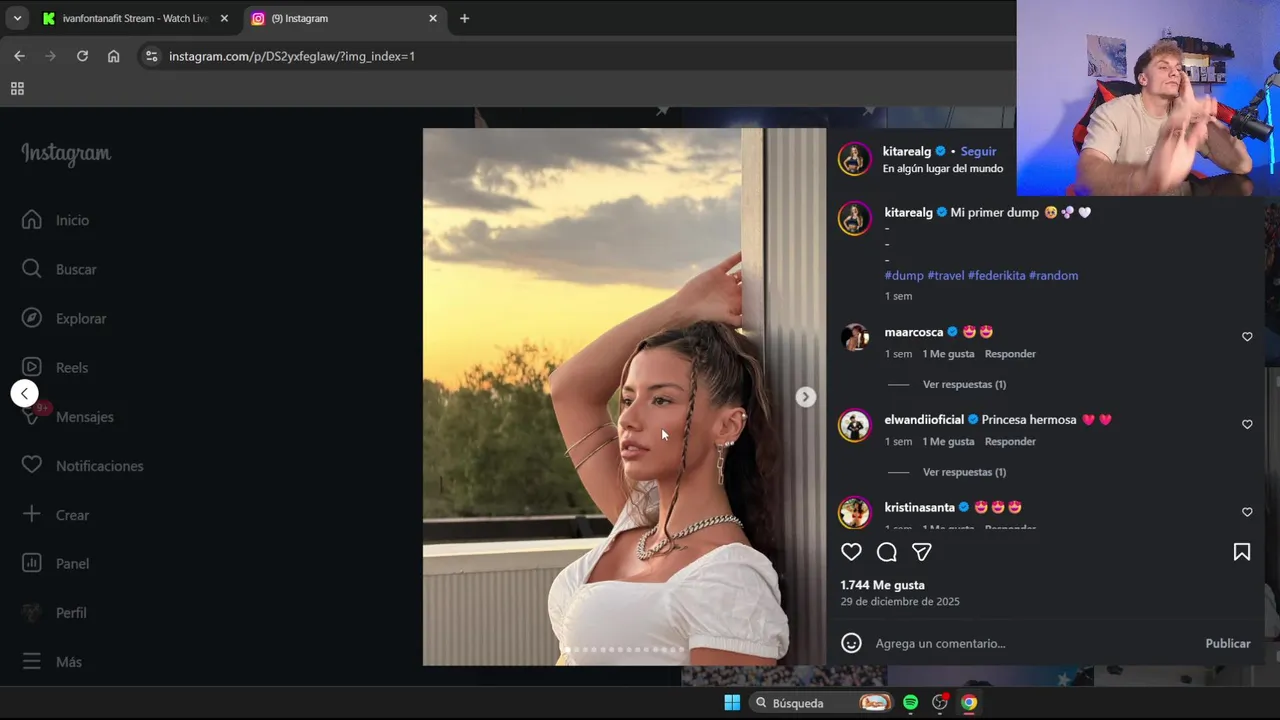Open the #federikita hashtag
The width and height of the screenshot is (1280, 720).
click(x=996, y=275)
